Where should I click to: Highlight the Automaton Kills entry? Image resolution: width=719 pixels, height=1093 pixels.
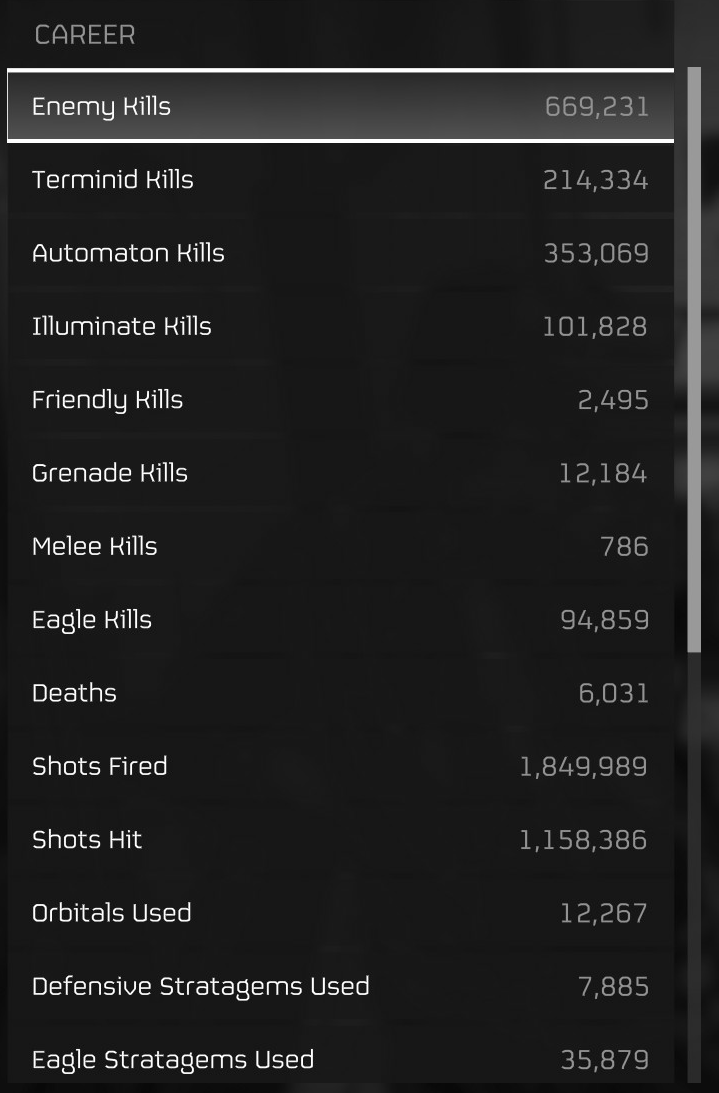(340, 253)
